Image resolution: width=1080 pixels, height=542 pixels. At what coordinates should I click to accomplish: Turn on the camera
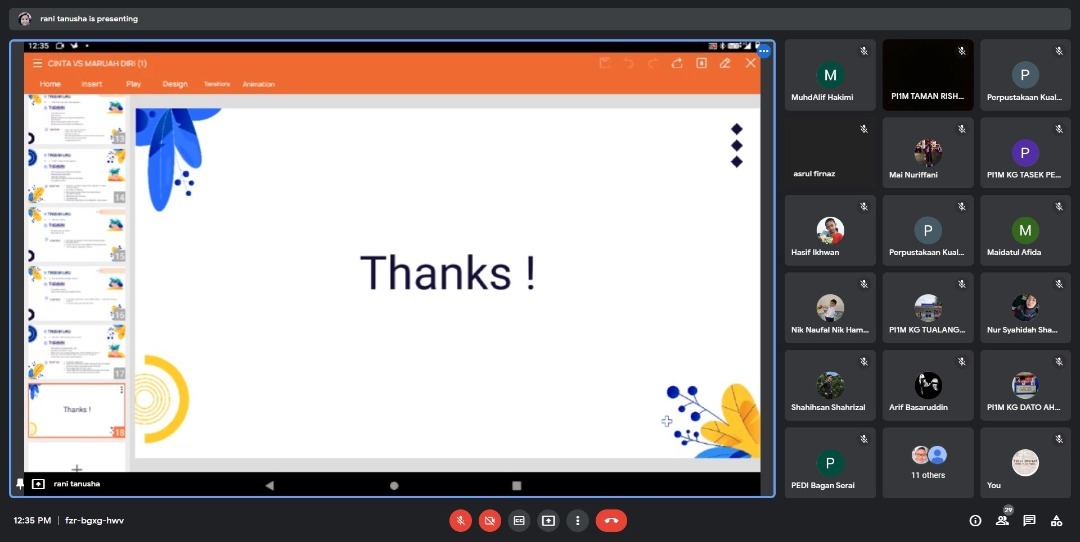click(489, 520)
